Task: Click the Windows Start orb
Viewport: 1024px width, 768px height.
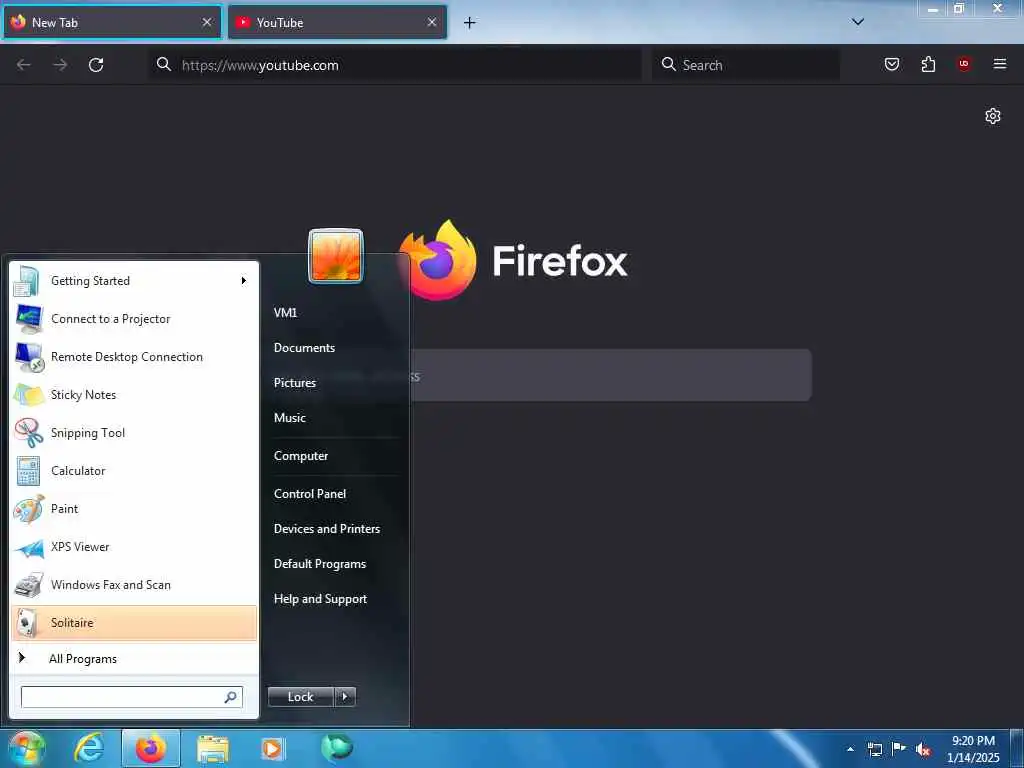Action: pos(26,748)
